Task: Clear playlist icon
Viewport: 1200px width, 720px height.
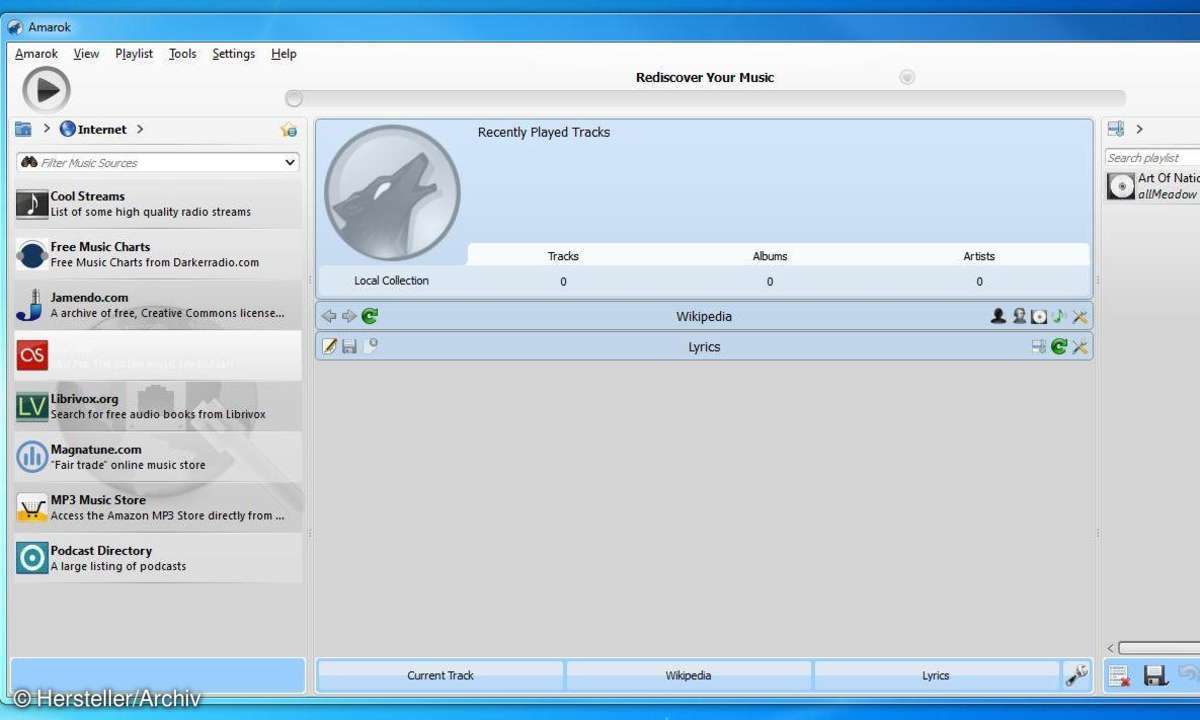Action: [x=1119, y=676]
